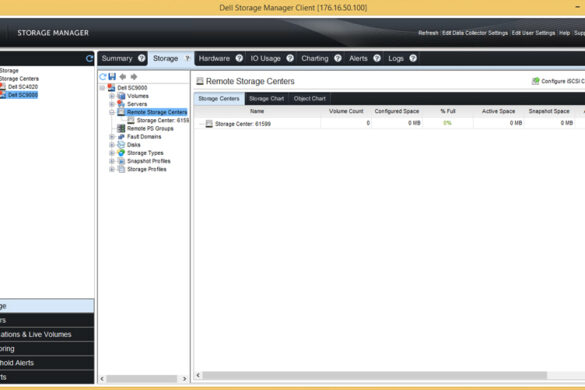Click the help icon on Alerts tab
585x390 pixels.
coord(377,58)
